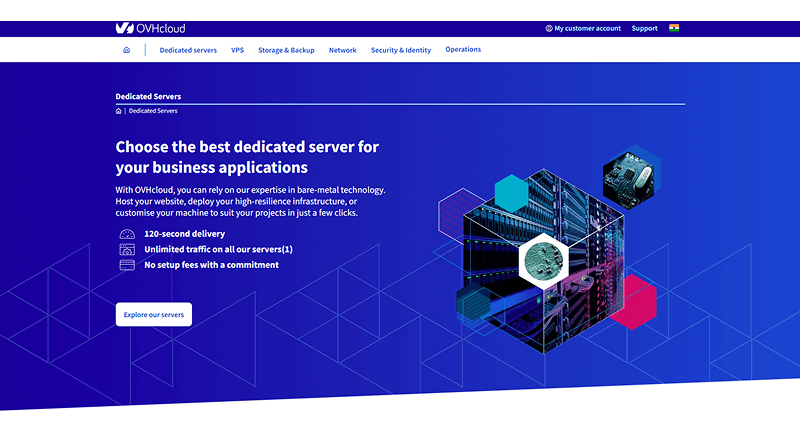800x445 pixels.
Task: Click the white hexagon chip image
Action: pyautogui.click(x=544, y=261)
